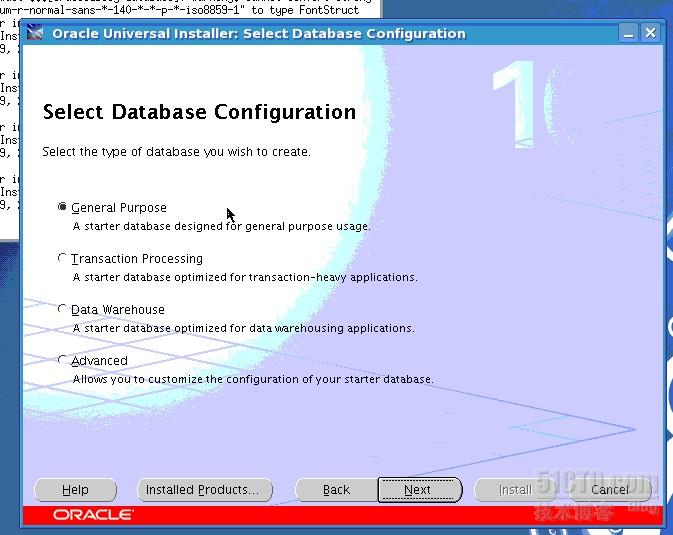
Task: Click the Oracle logo in red bar
Action: click(93, 514)
